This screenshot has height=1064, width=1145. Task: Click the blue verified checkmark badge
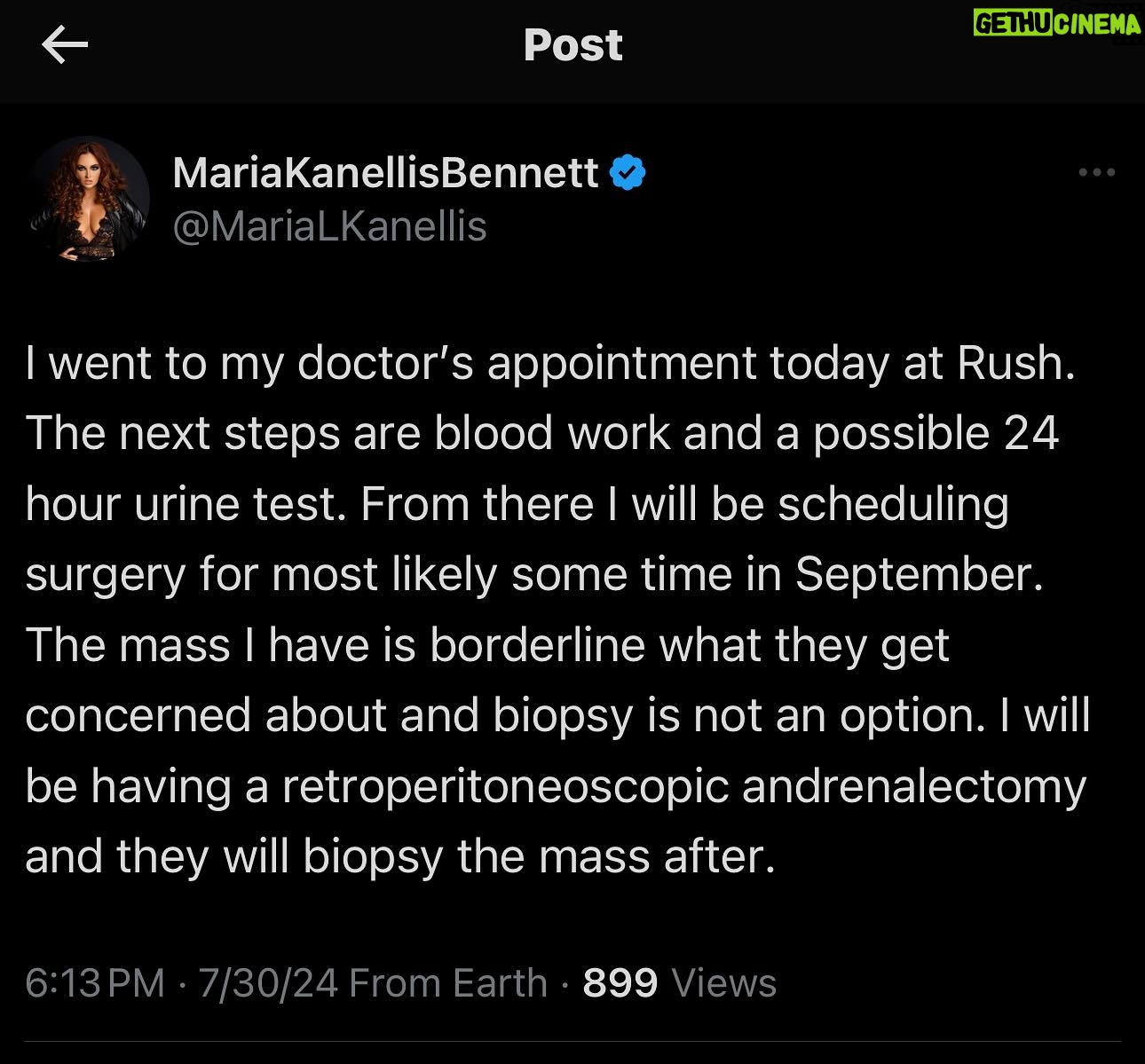point(628,172)
